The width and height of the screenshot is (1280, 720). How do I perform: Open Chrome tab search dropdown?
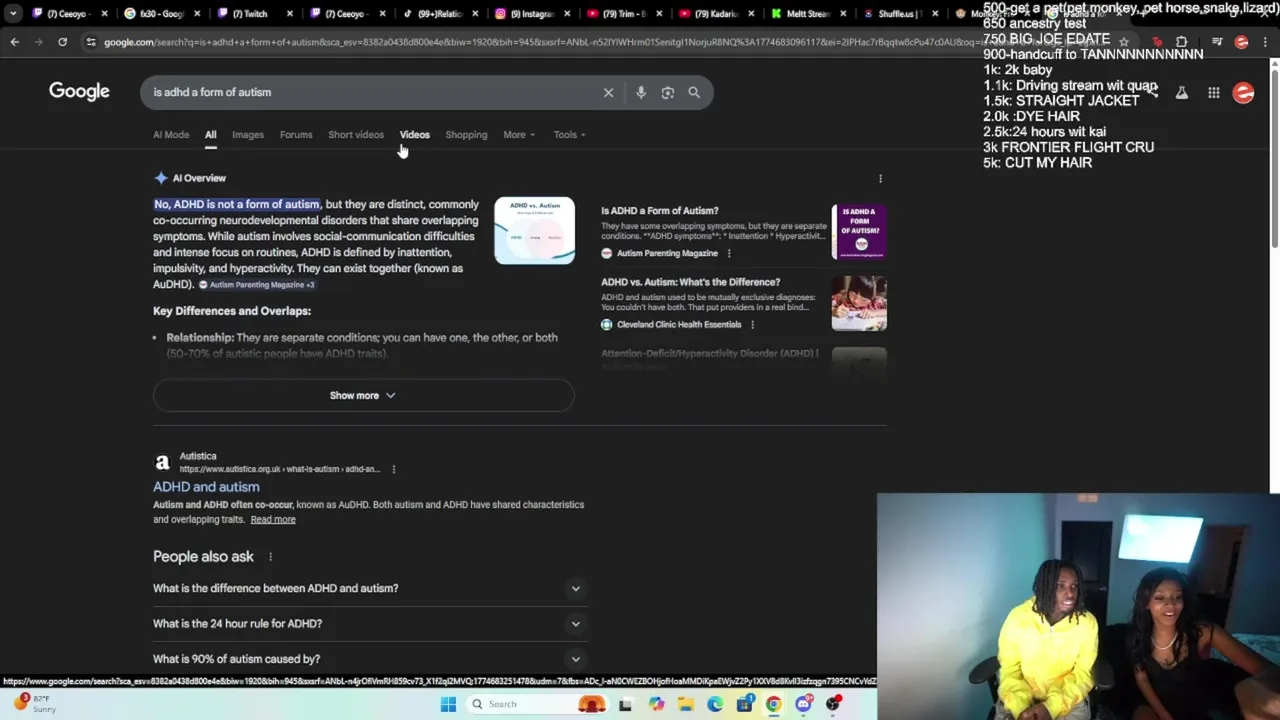[x=13, y=14]
